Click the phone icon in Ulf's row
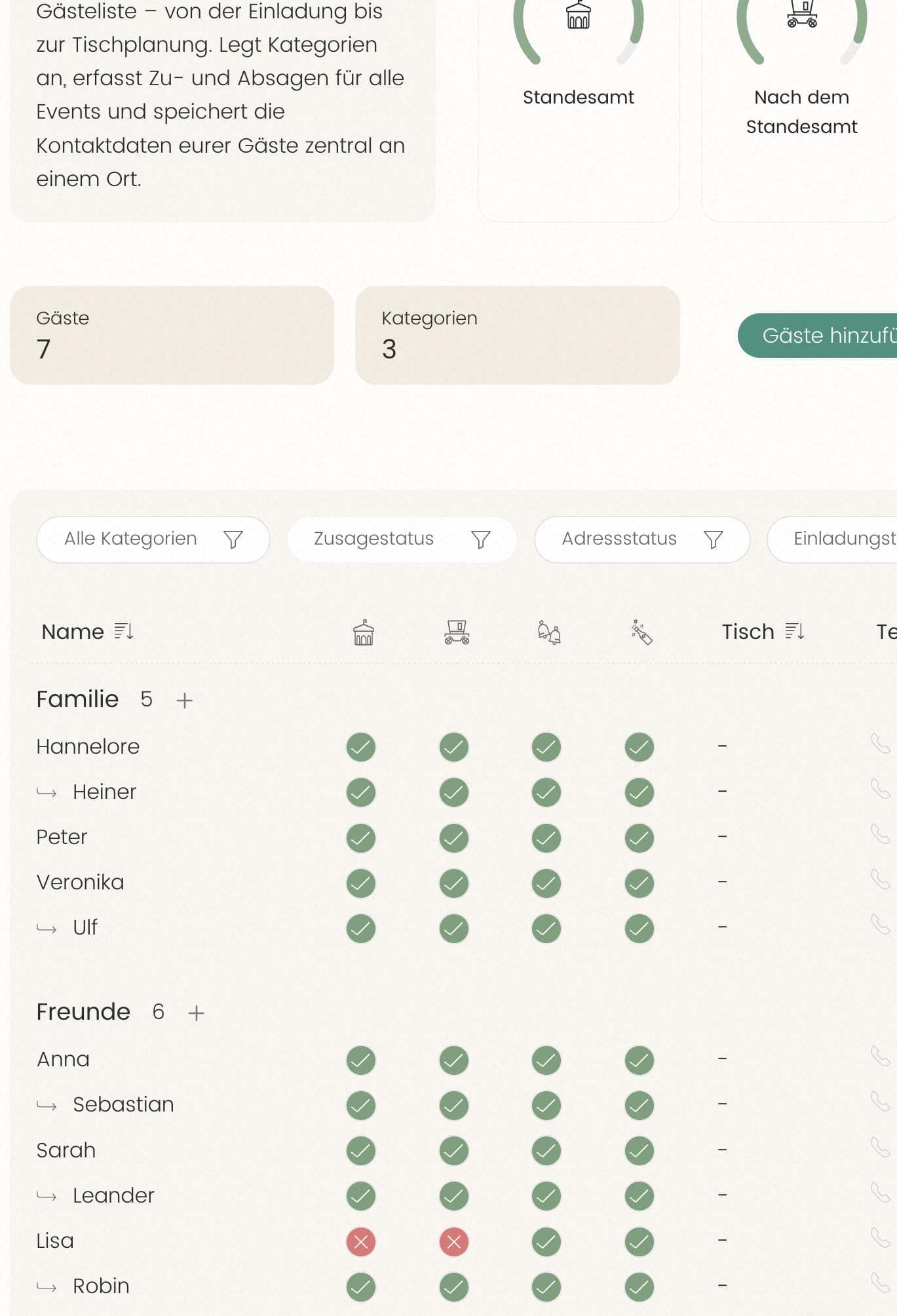This screenshot has height=1316, width=897. coord(880,925)
